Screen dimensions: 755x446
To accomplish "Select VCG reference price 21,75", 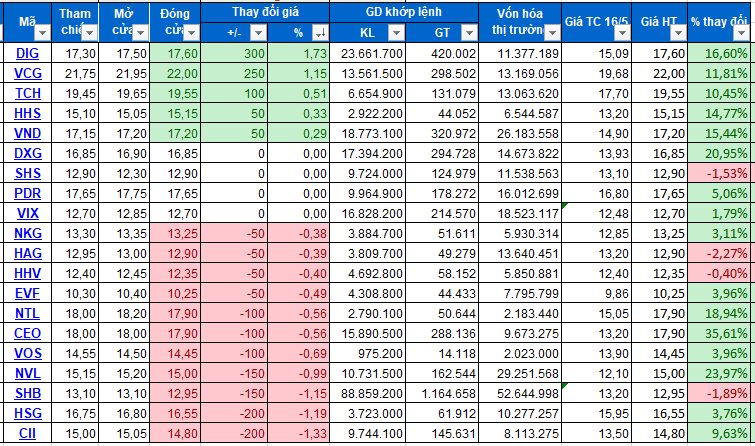I will coord(75,74).
